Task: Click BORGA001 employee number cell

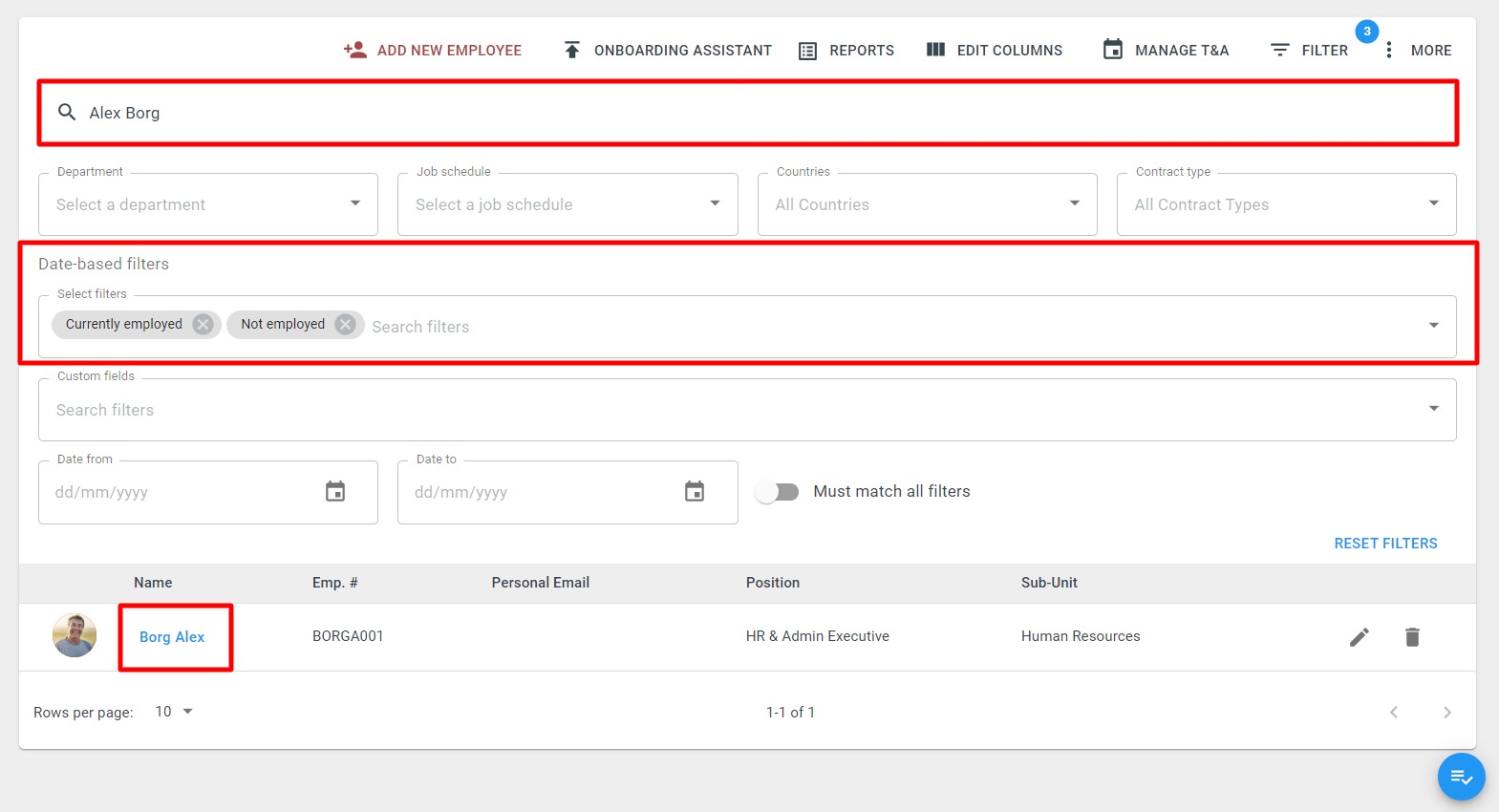Action: click(348, 636)
